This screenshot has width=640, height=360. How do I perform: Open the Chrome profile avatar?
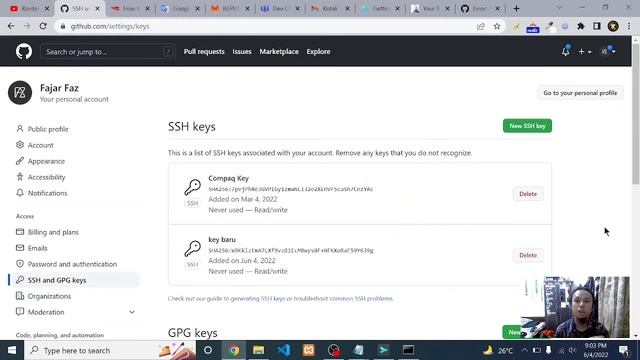point(613,26)
